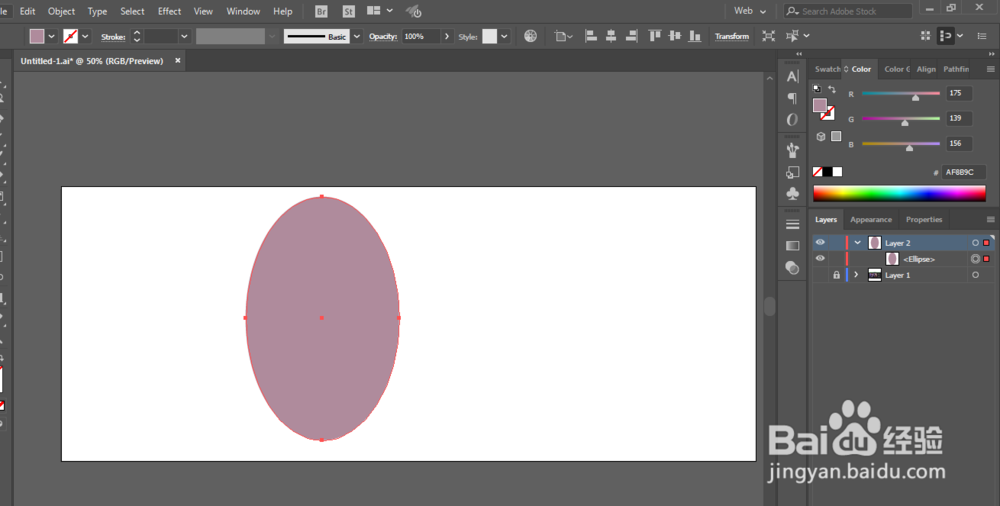Click the G color slider
The width and height of the screenshot is (1000, 506).
point(901,118)
